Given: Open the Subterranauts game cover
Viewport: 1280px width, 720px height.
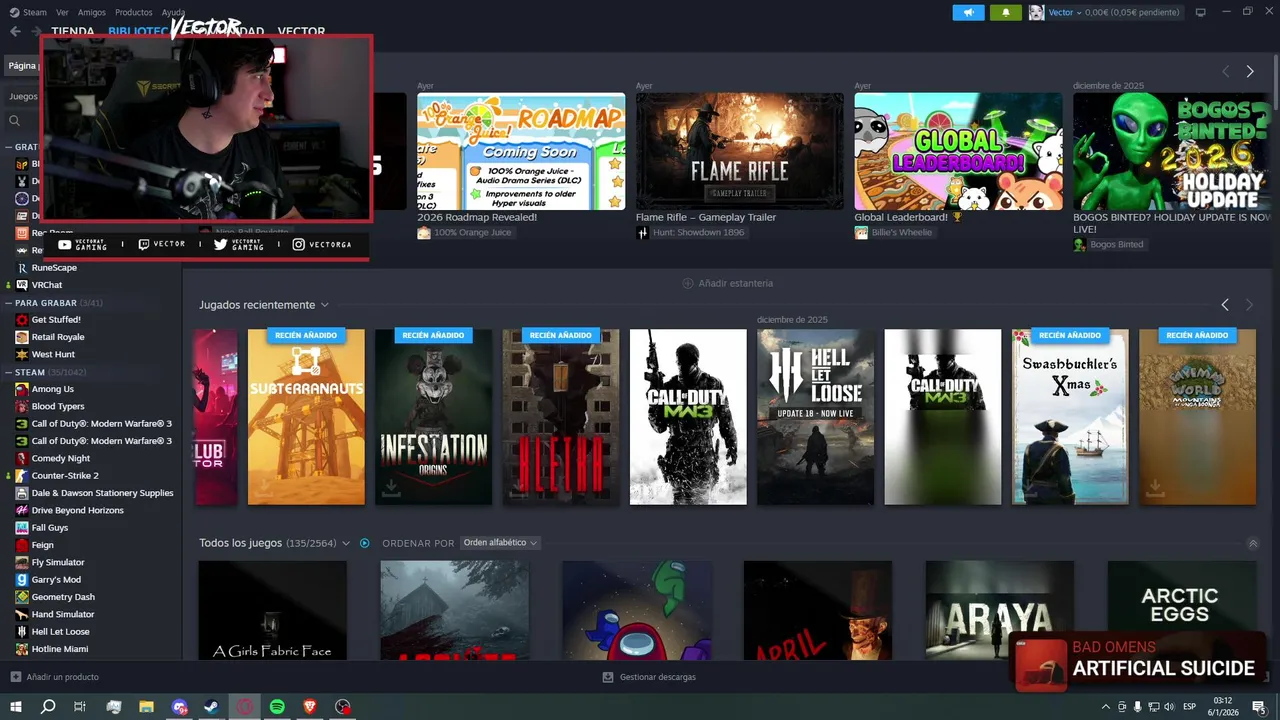Looking at the screenshot, I should click(x=306, y=417).
